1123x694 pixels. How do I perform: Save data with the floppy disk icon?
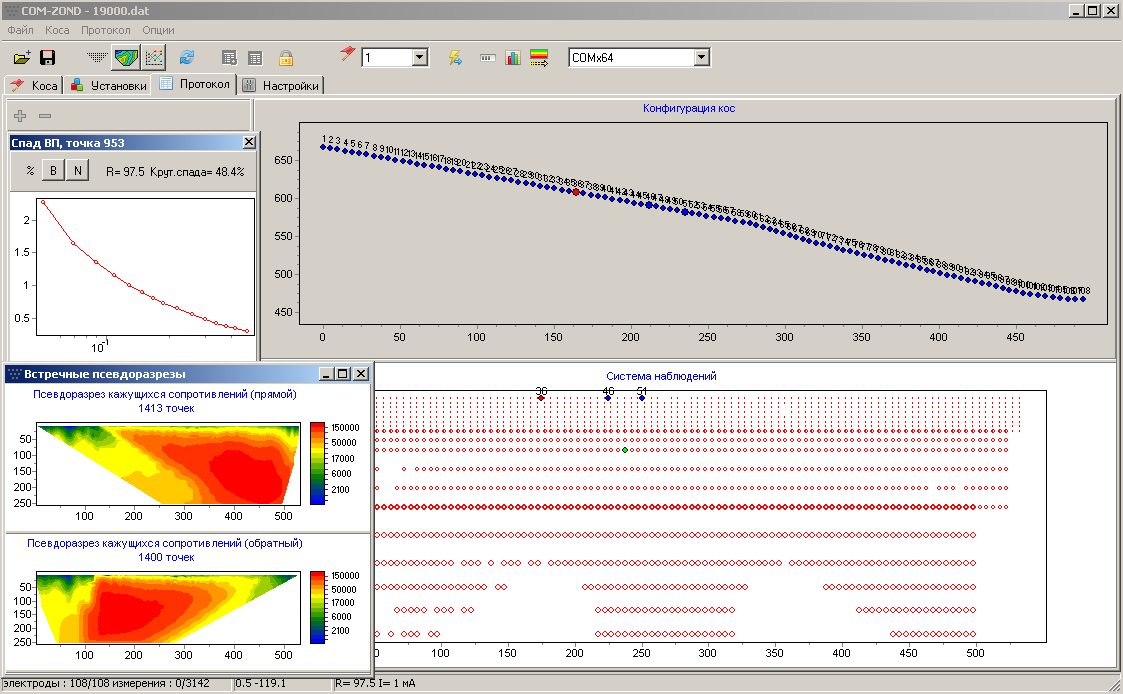(x=47, y=58)
